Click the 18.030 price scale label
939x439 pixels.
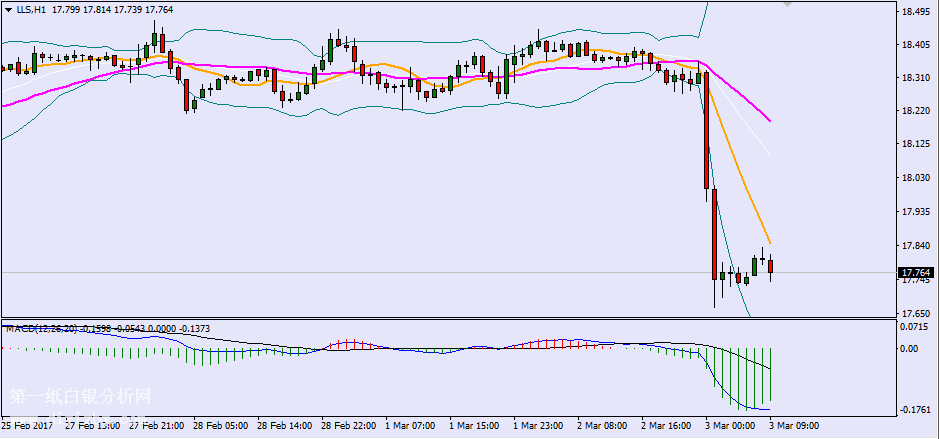point(916,178)
